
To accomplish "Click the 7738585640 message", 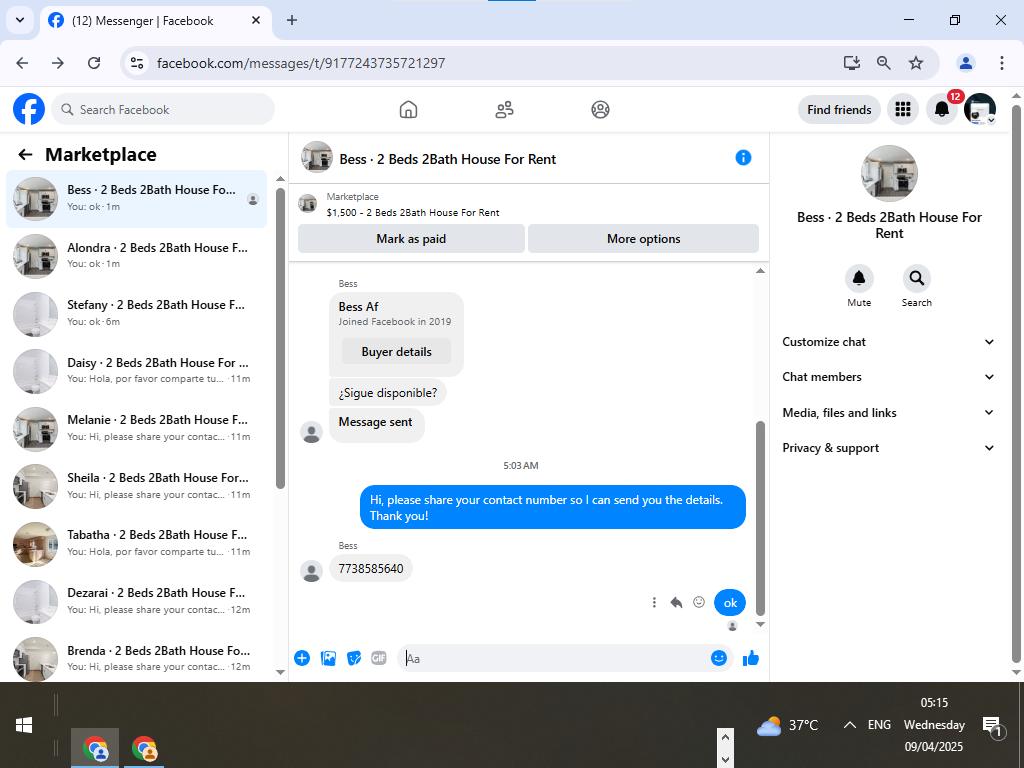I will [371, 568].
